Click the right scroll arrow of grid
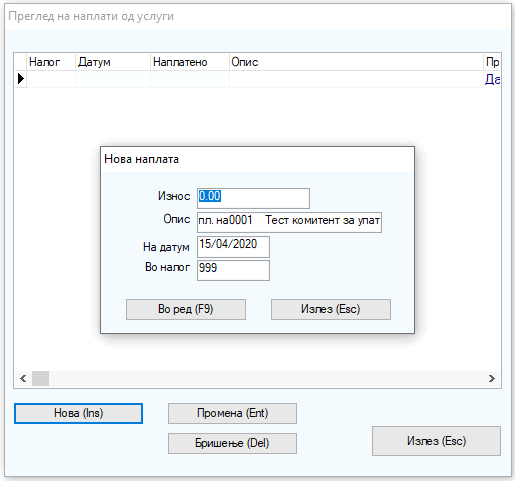The image size is (515, 481). (492, 379)
